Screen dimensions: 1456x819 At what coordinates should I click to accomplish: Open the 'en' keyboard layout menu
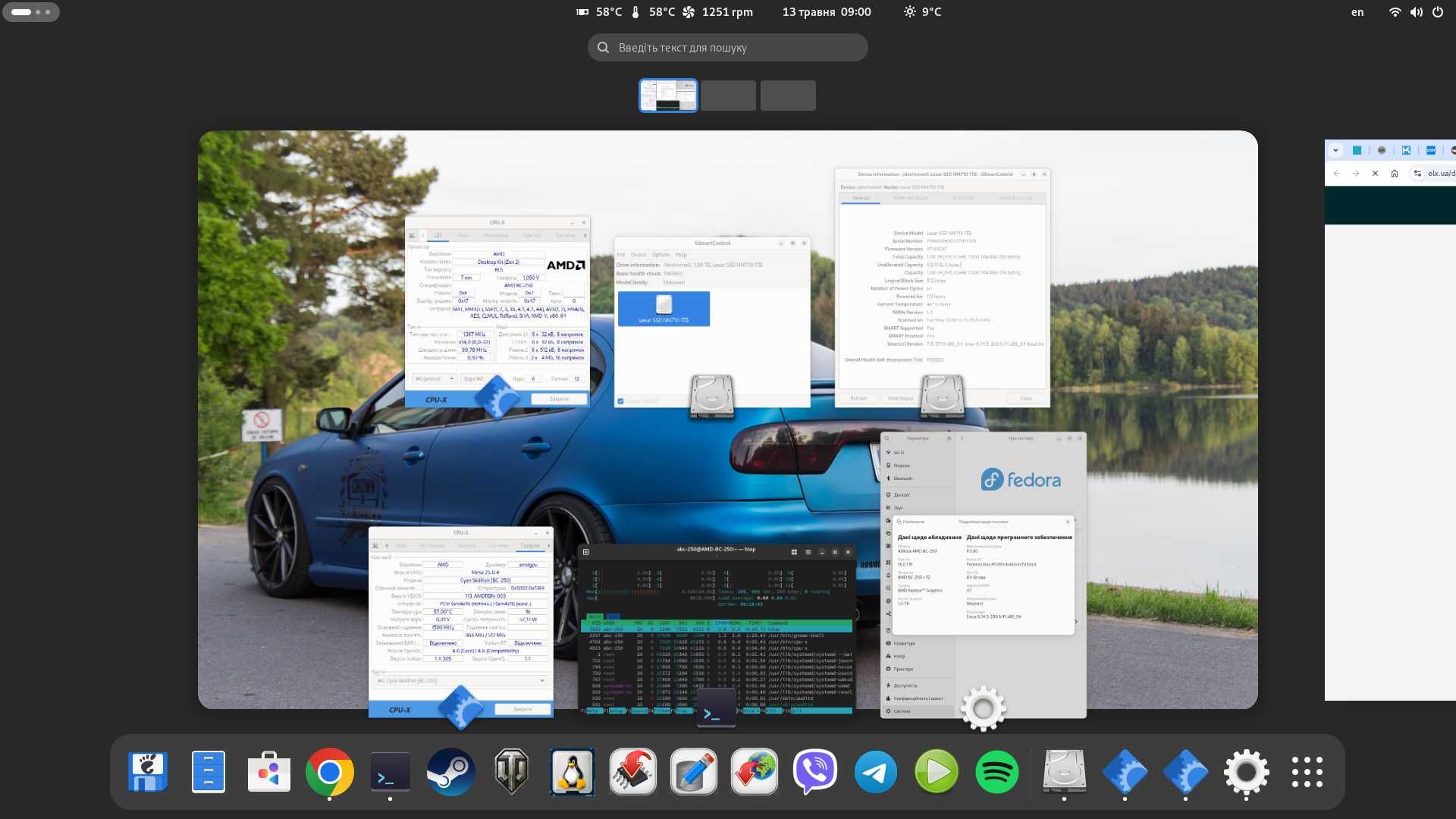click(x=1357, y=12)
